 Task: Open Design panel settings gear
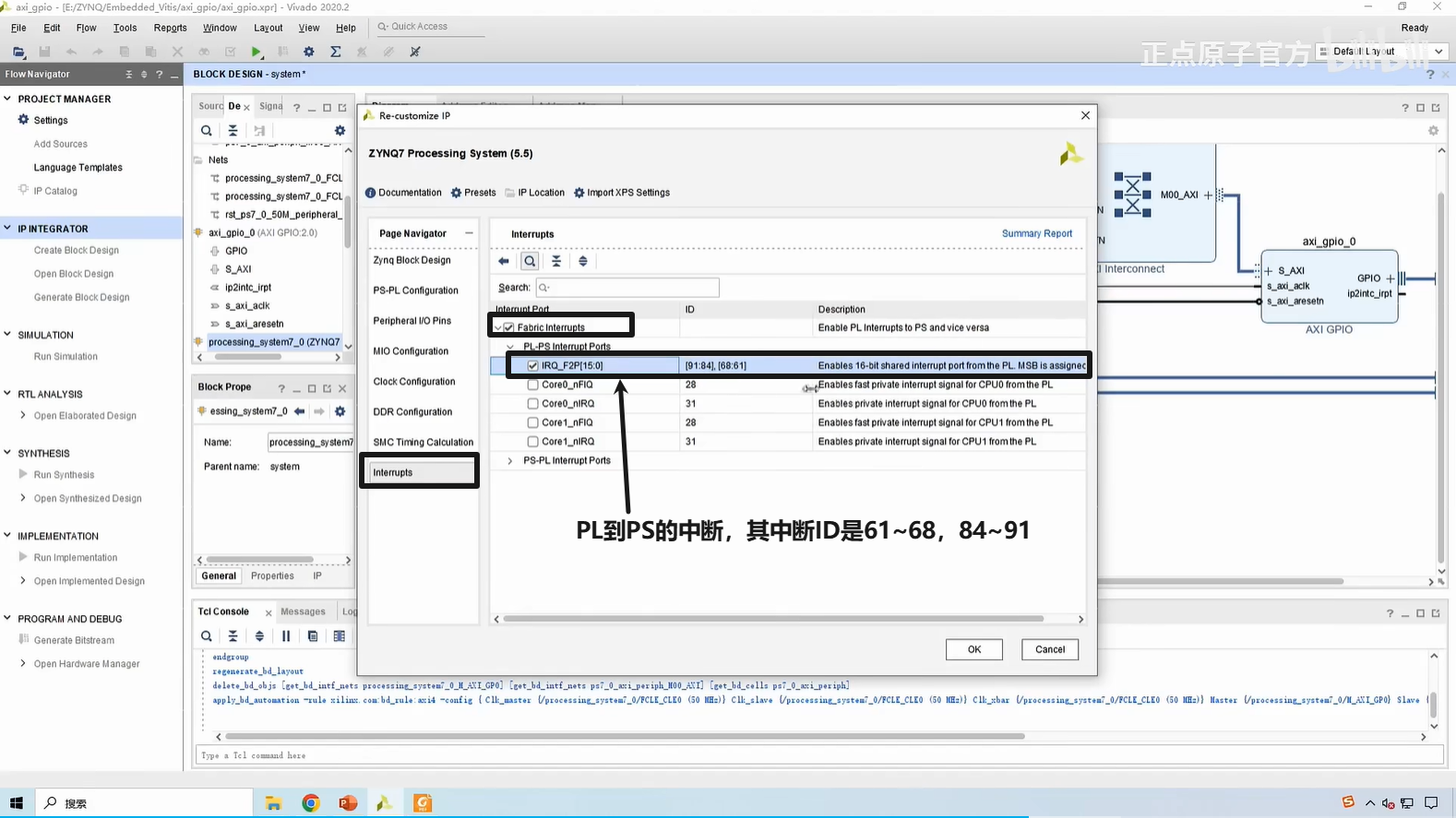[x=340, y=131]
